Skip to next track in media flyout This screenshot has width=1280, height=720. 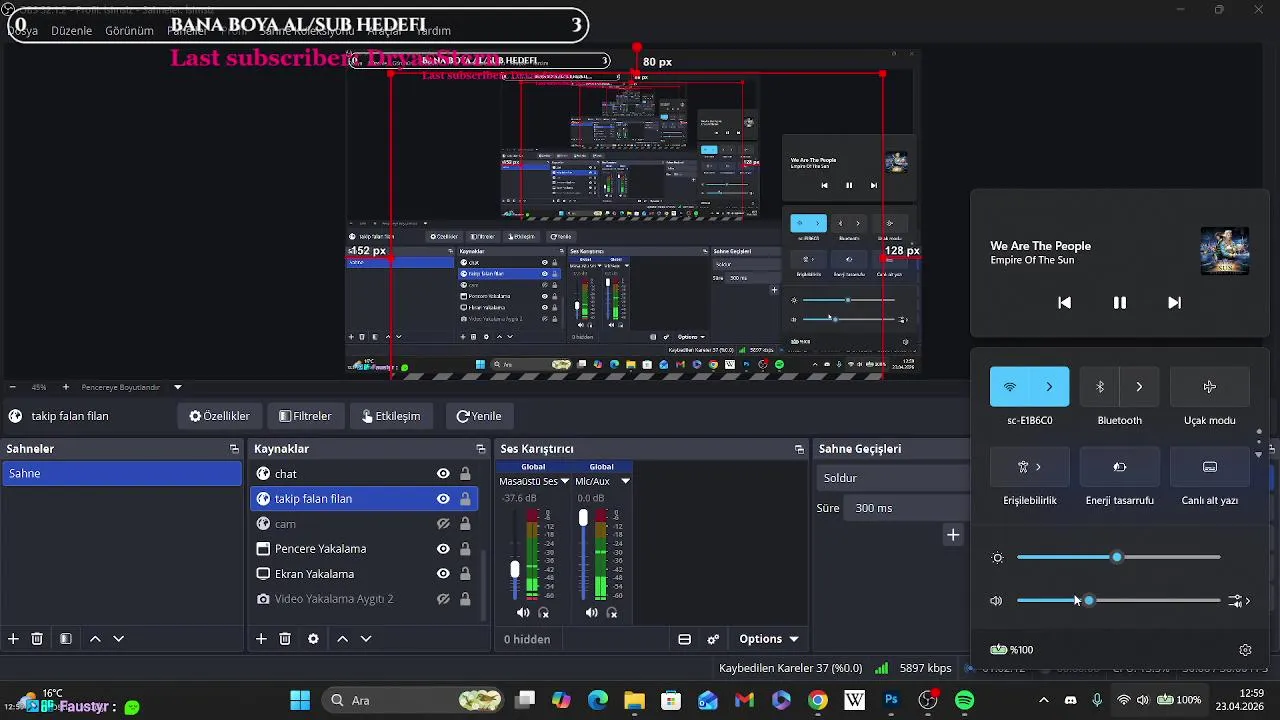click(1175, 303)
